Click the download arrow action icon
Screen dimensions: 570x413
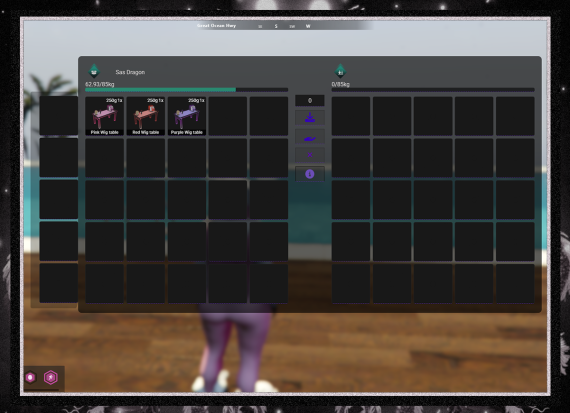(x=310, y=118)
